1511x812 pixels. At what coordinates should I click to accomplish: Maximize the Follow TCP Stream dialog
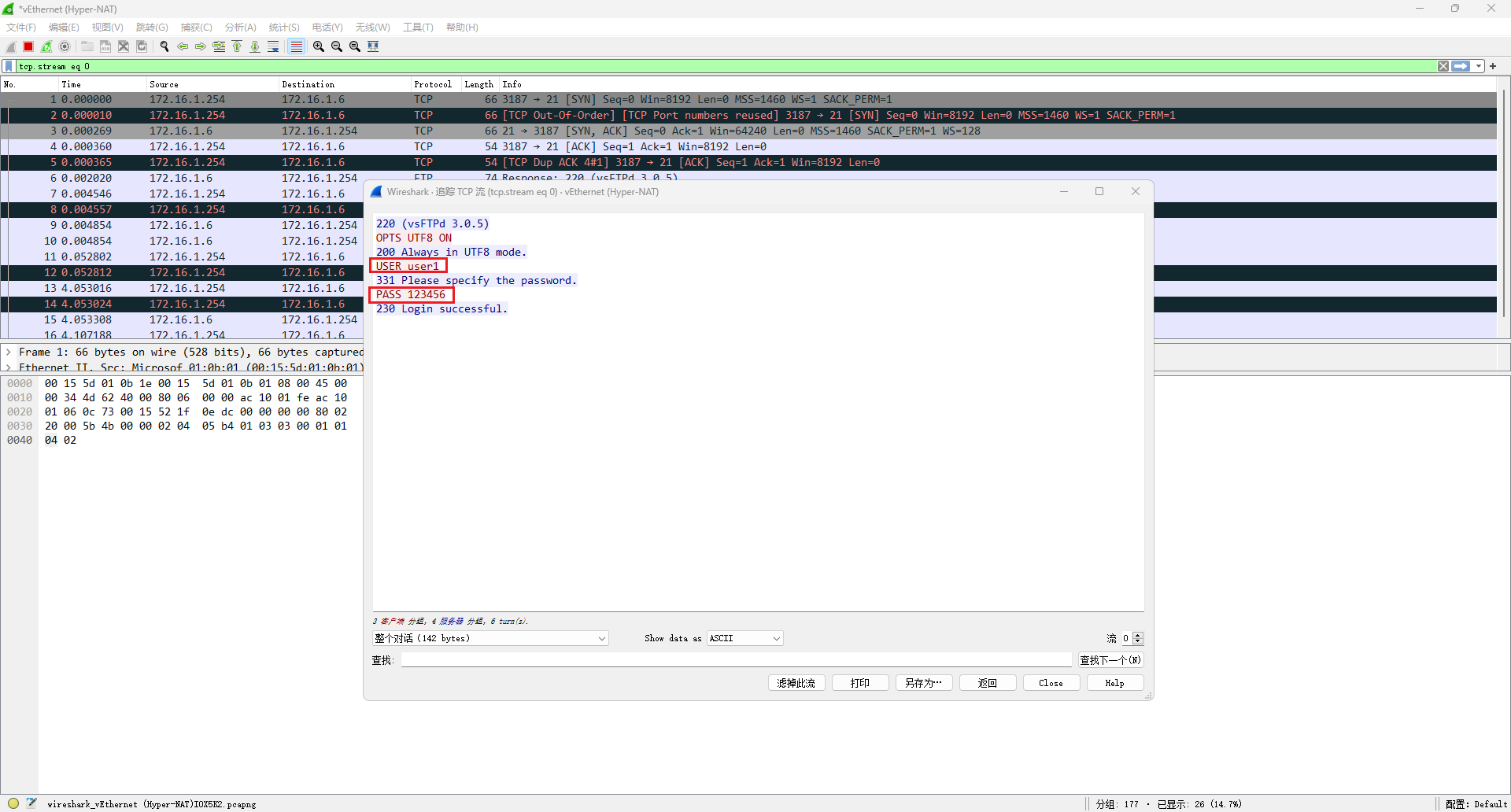click(x=1099, y=191)
